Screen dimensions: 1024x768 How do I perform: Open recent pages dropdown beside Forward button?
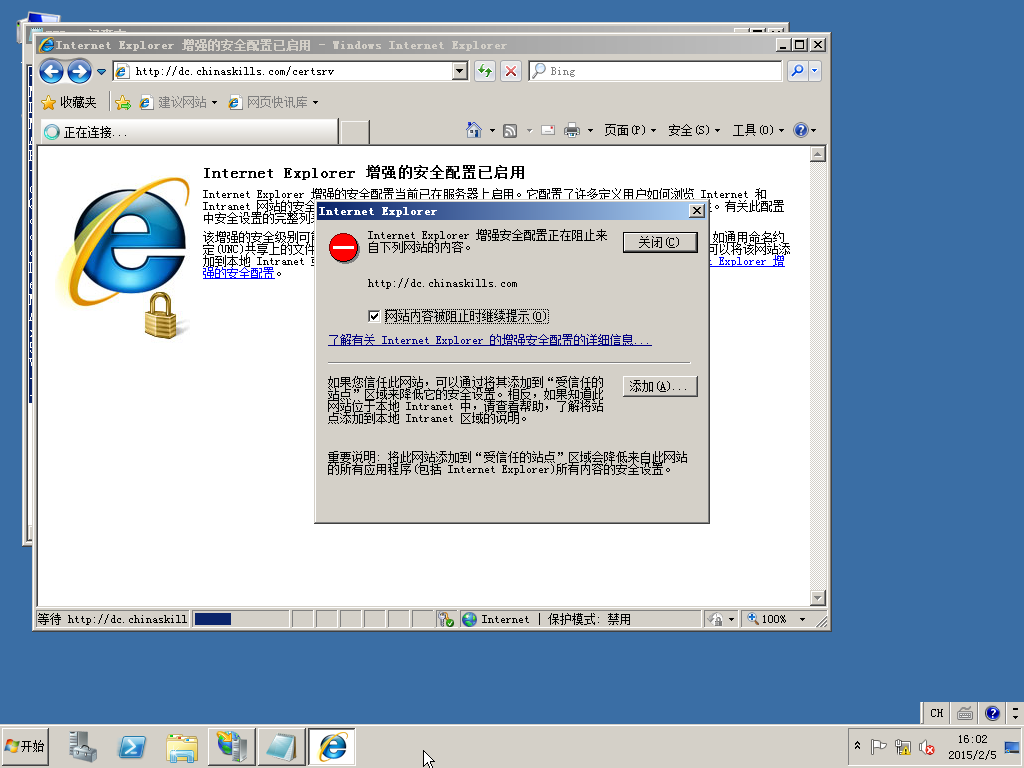[101, 71]
